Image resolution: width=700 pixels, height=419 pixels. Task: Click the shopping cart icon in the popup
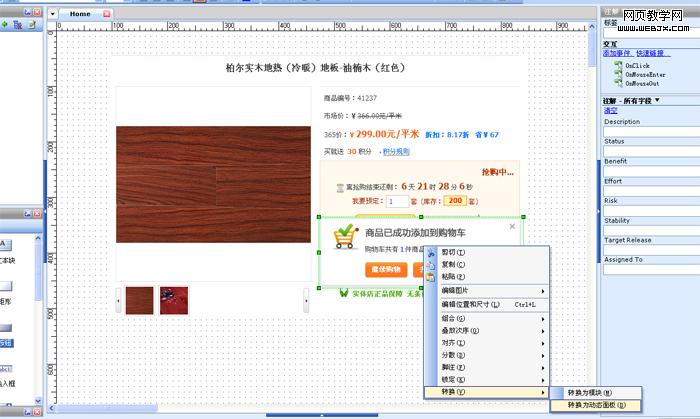[x=345, y=237]
